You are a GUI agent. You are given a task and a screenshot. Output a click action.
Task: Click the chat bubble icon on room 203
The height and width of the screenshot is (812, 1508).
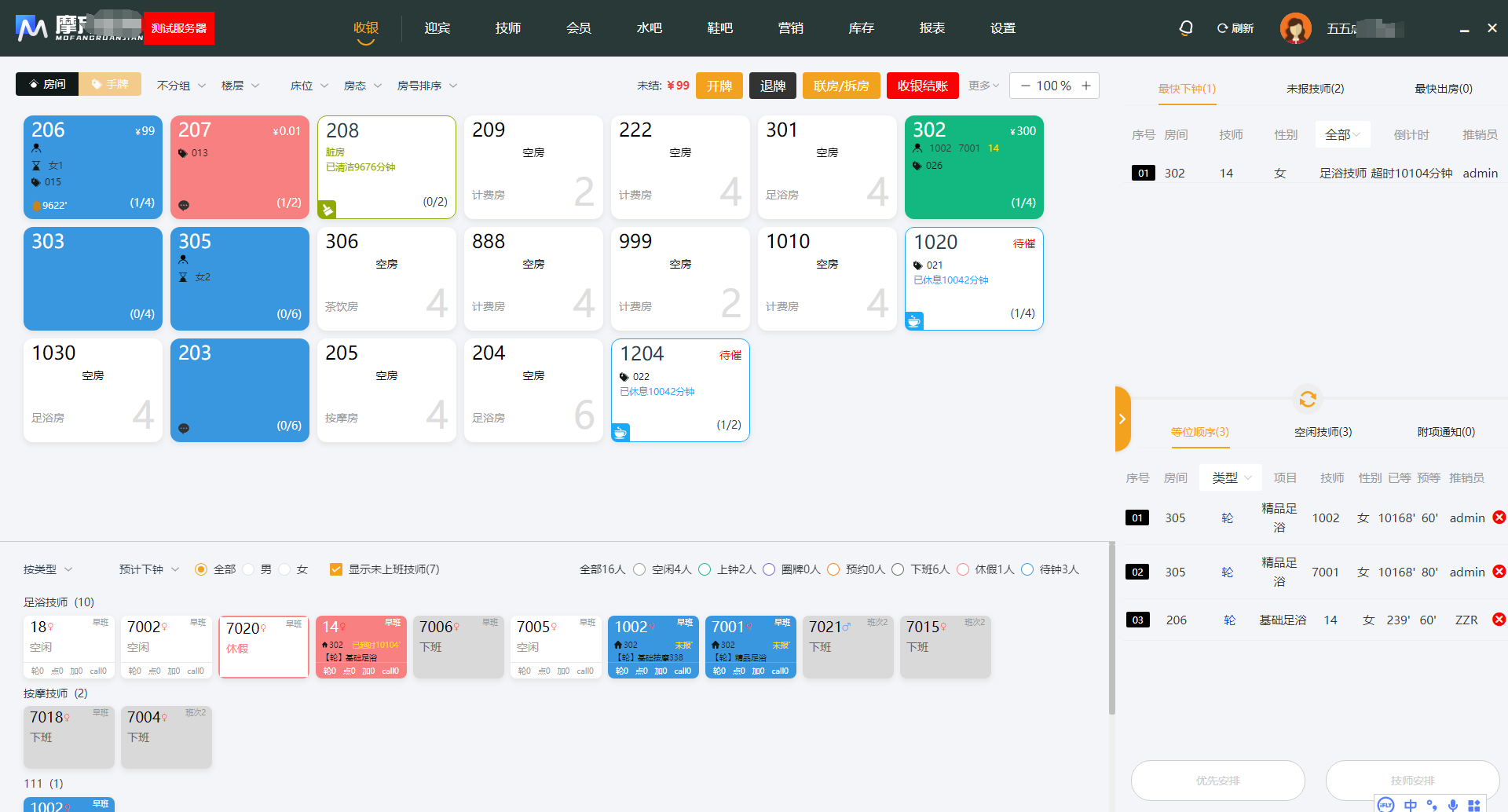tap(184, 428)
